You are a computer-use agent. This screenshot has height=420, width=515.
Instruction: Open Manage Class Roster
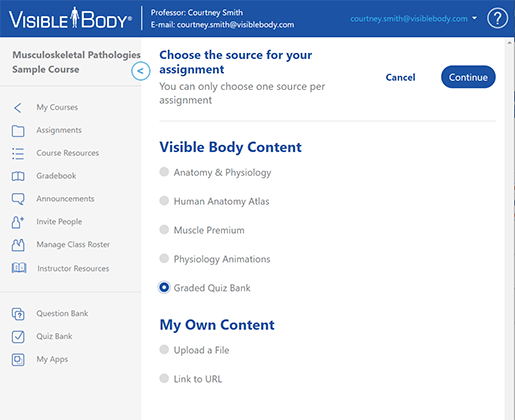[x=73, y=245]
